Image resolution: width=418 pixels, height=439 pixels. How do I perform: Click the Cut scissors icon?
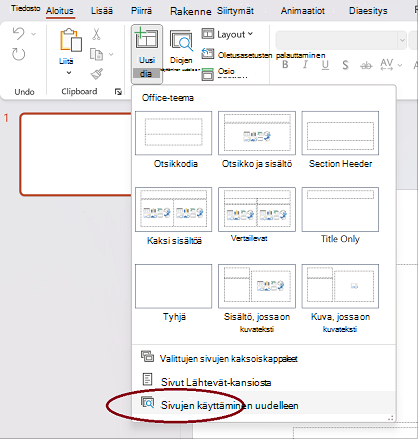click(96, 34)
